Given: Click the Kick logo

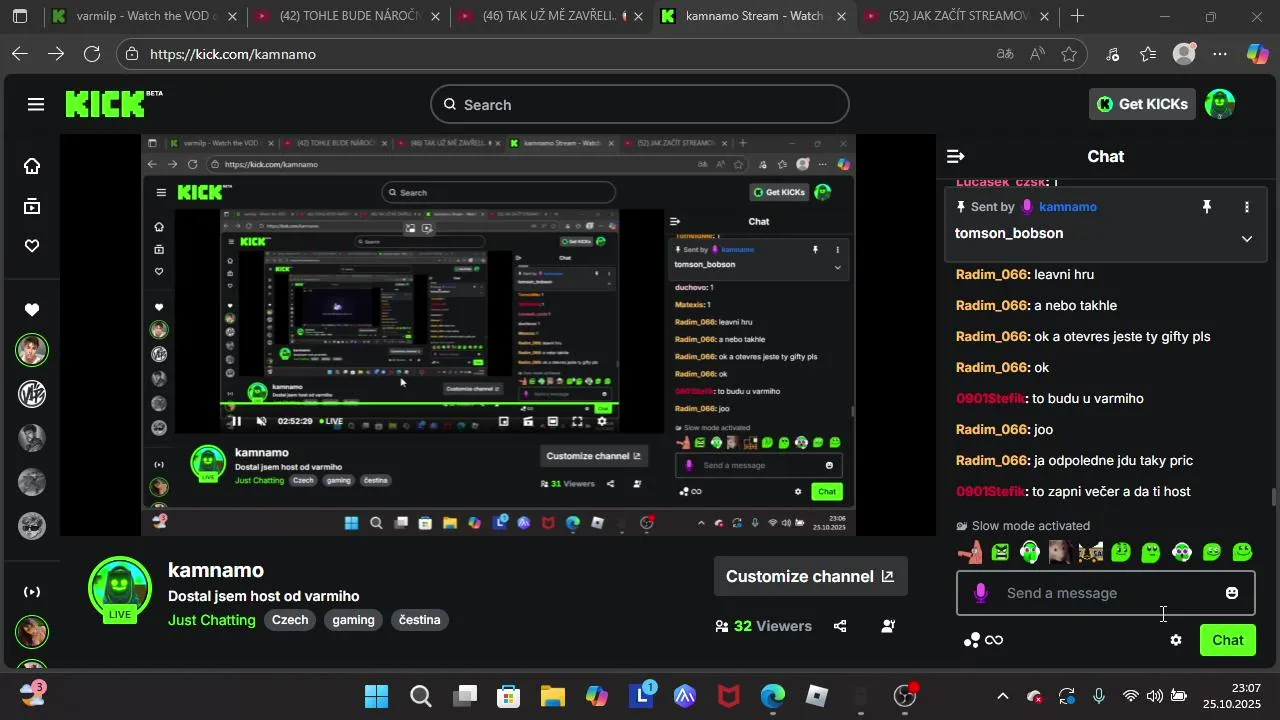Looking at the screenshot, I should [x=106, y=104].
